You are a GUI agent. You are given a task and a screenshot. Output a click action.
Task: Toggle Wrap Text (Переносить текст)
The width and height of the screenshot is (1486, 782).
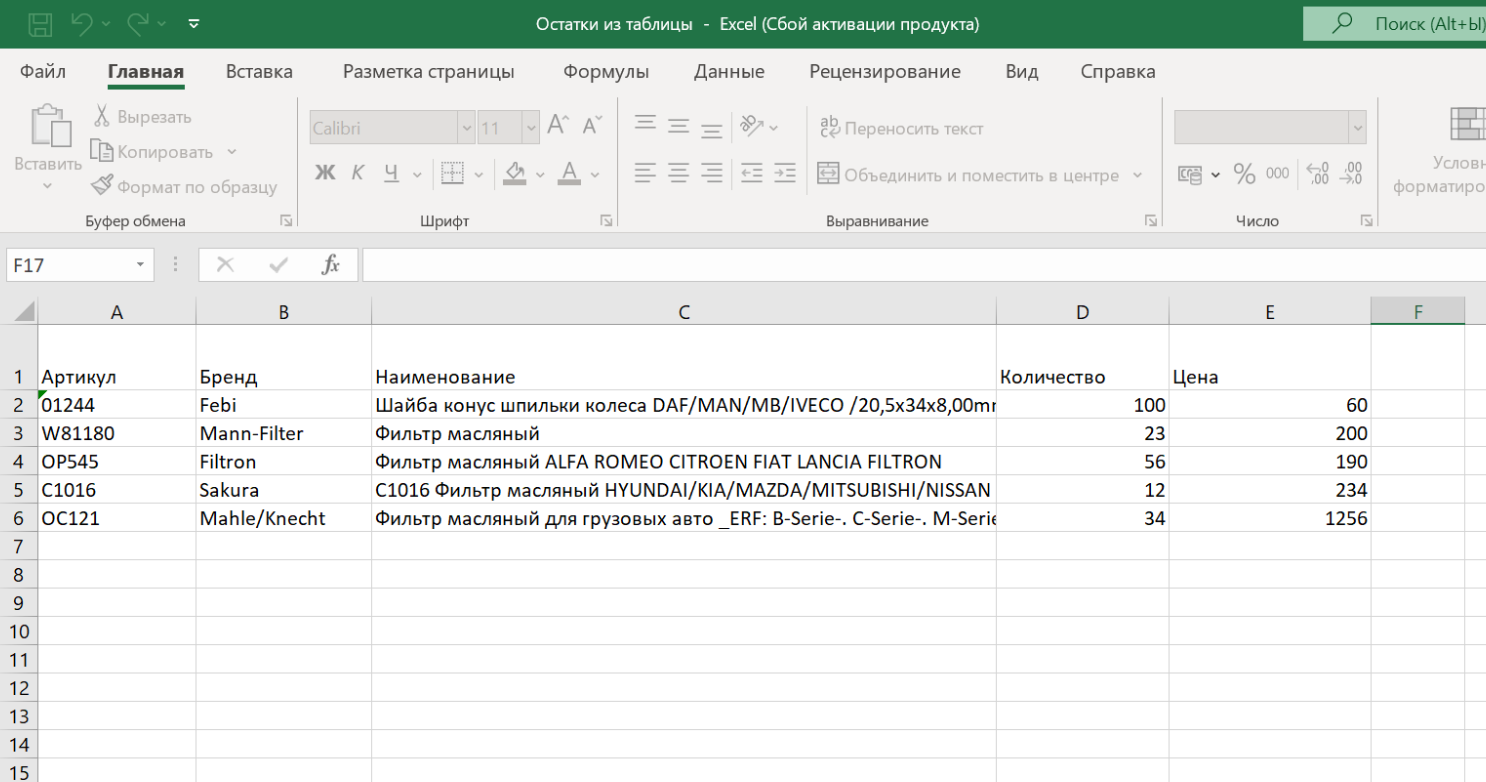click(901, 128)
